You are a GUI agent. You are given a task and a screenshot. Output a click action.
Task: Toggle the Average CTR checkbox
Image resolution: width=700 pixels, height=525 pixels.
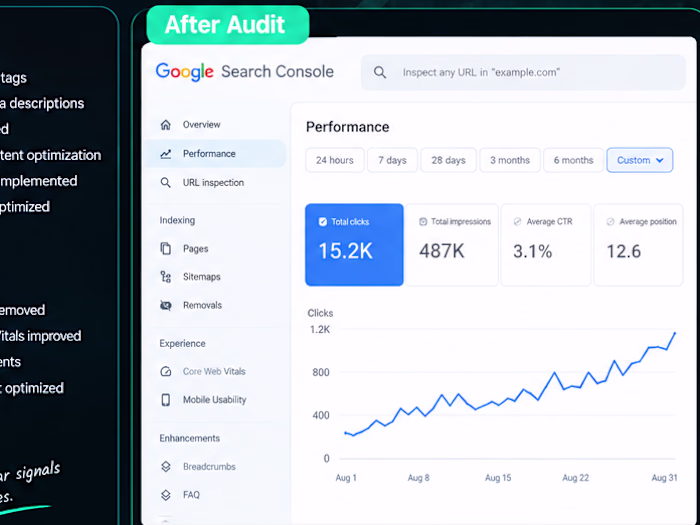coord(517,222)
